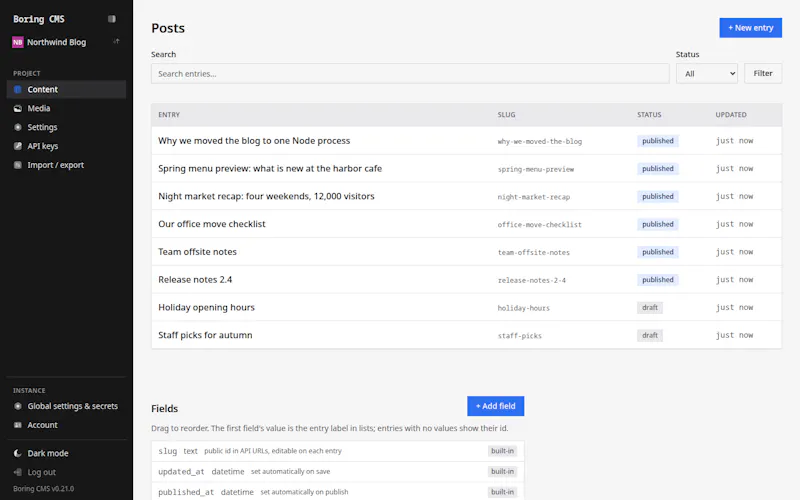Click the + Add field button
Image resolution: width=800 pixels, height=500 pixels.
(x=495, y=406)
